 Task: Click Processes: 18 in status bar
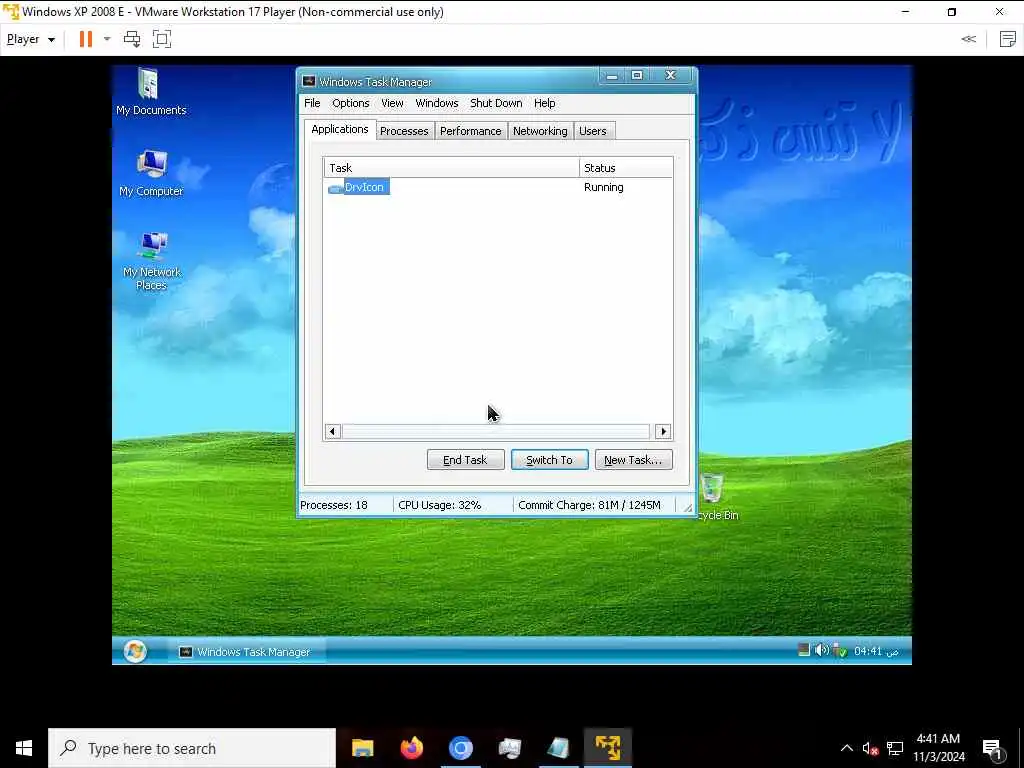click(334, 505)
